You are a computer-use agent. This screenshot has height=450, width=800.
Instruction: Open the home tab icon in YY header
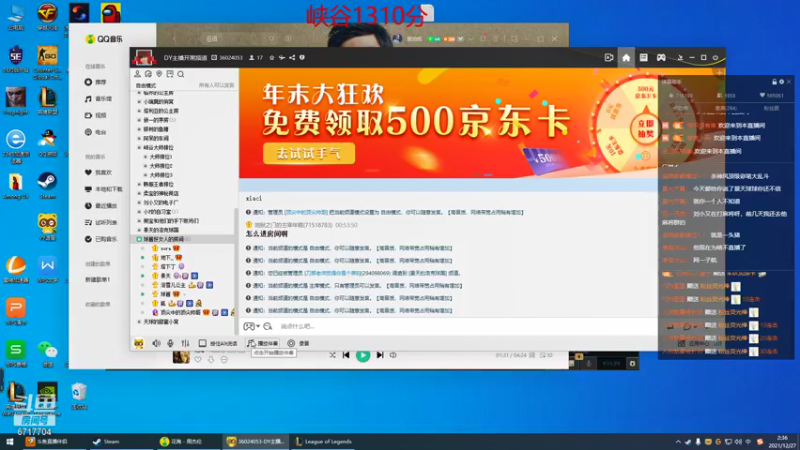[x=626, y=58]
